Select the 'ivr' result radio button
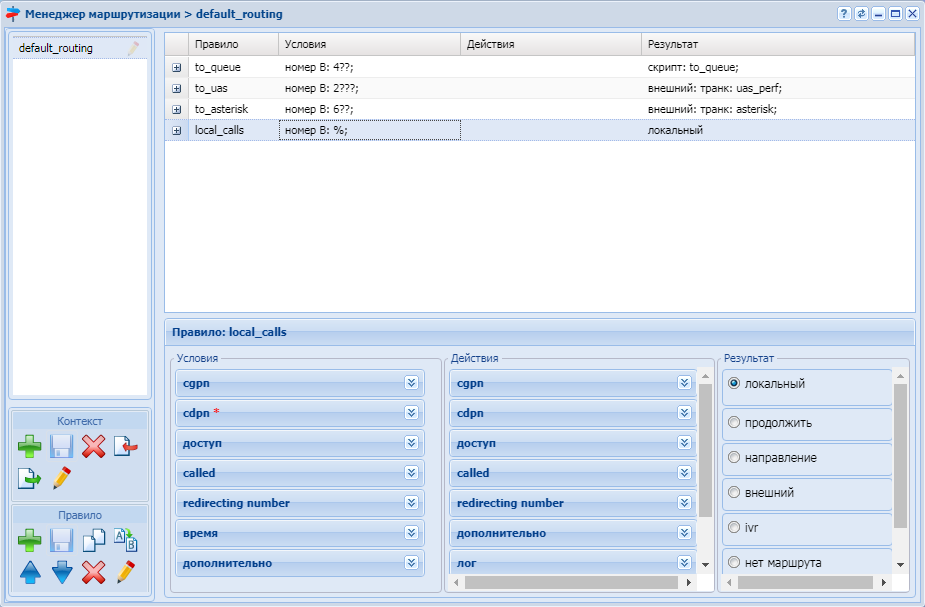This screenshot has height=607, width=925. pos(735,527)
